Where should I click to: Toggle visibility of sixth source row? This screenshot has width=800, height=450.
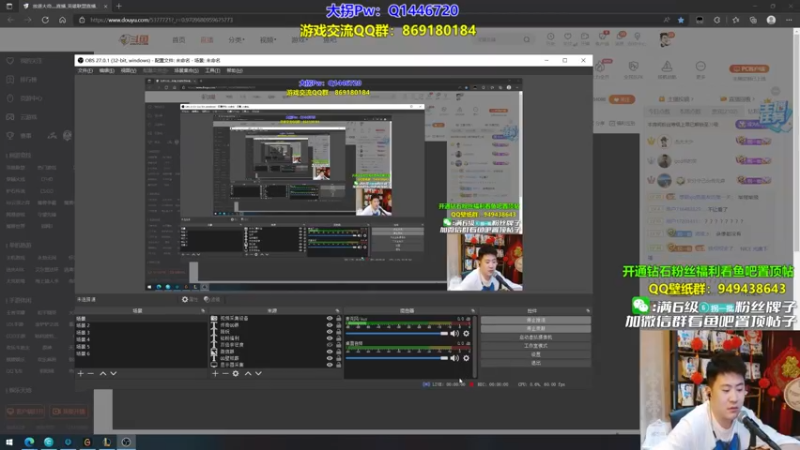pyautogui.click(x=330, y=352)
